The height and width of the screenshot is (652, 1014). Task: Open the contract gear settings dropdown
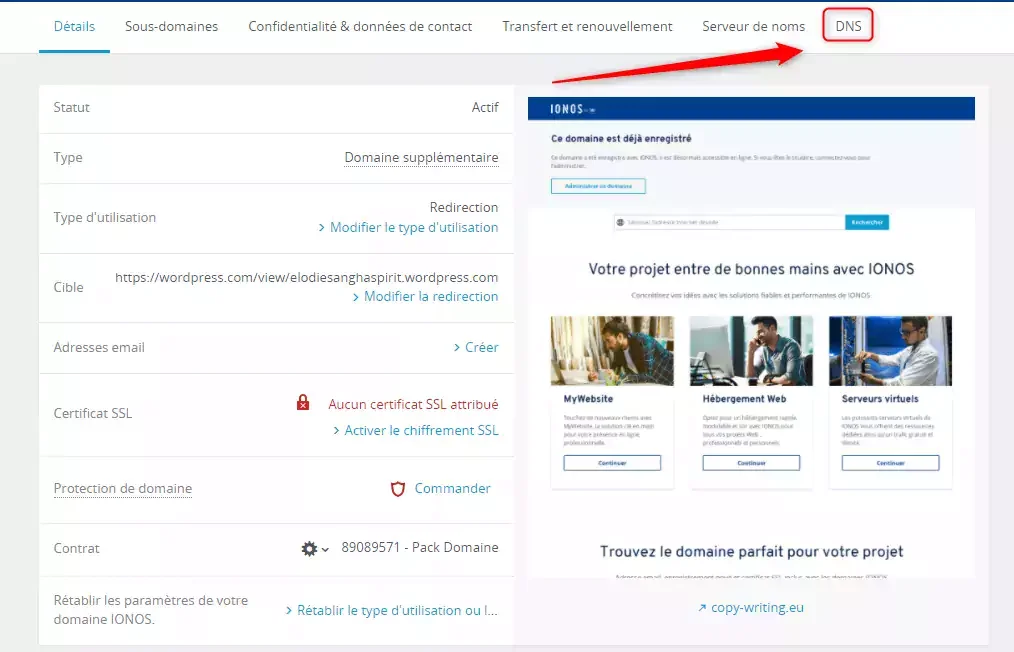[x=315, y=549]
